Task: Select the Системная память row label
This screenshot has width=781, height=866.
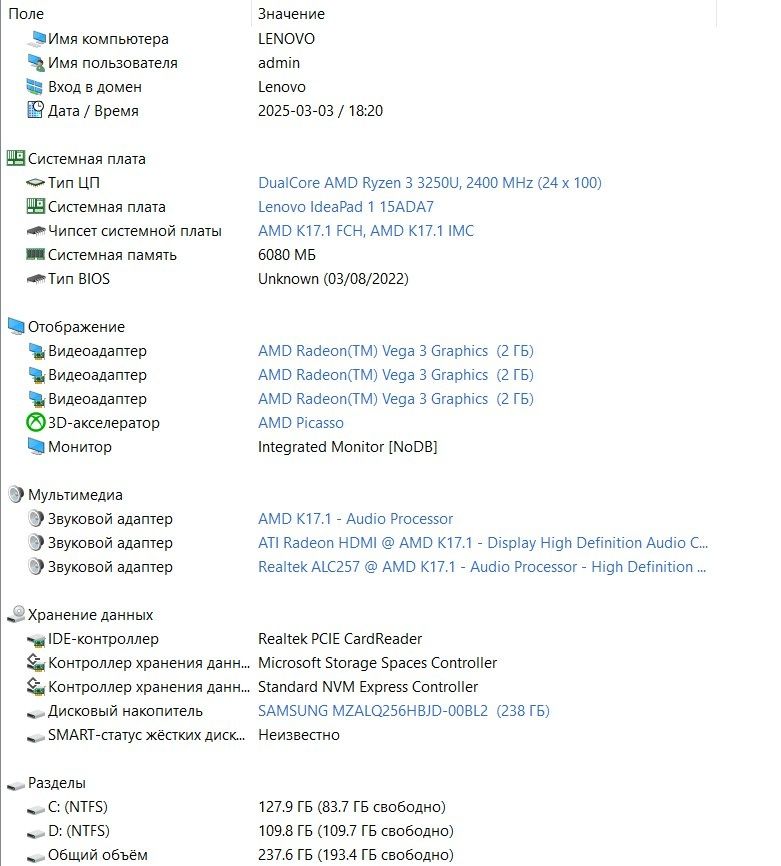Action: point(112,255)
